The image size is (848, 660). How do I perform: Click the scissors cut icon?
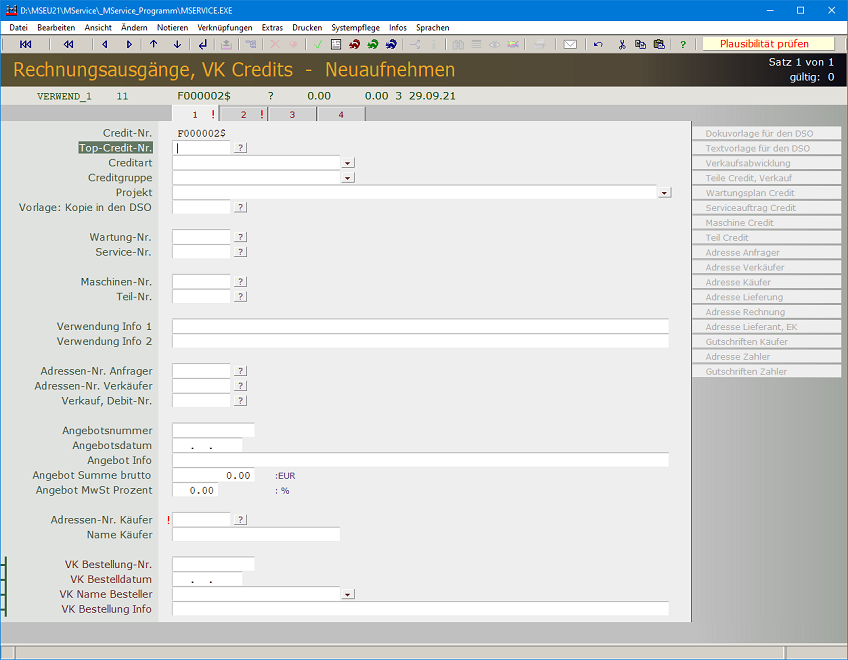pyautogui.click(x=622, y=44)
